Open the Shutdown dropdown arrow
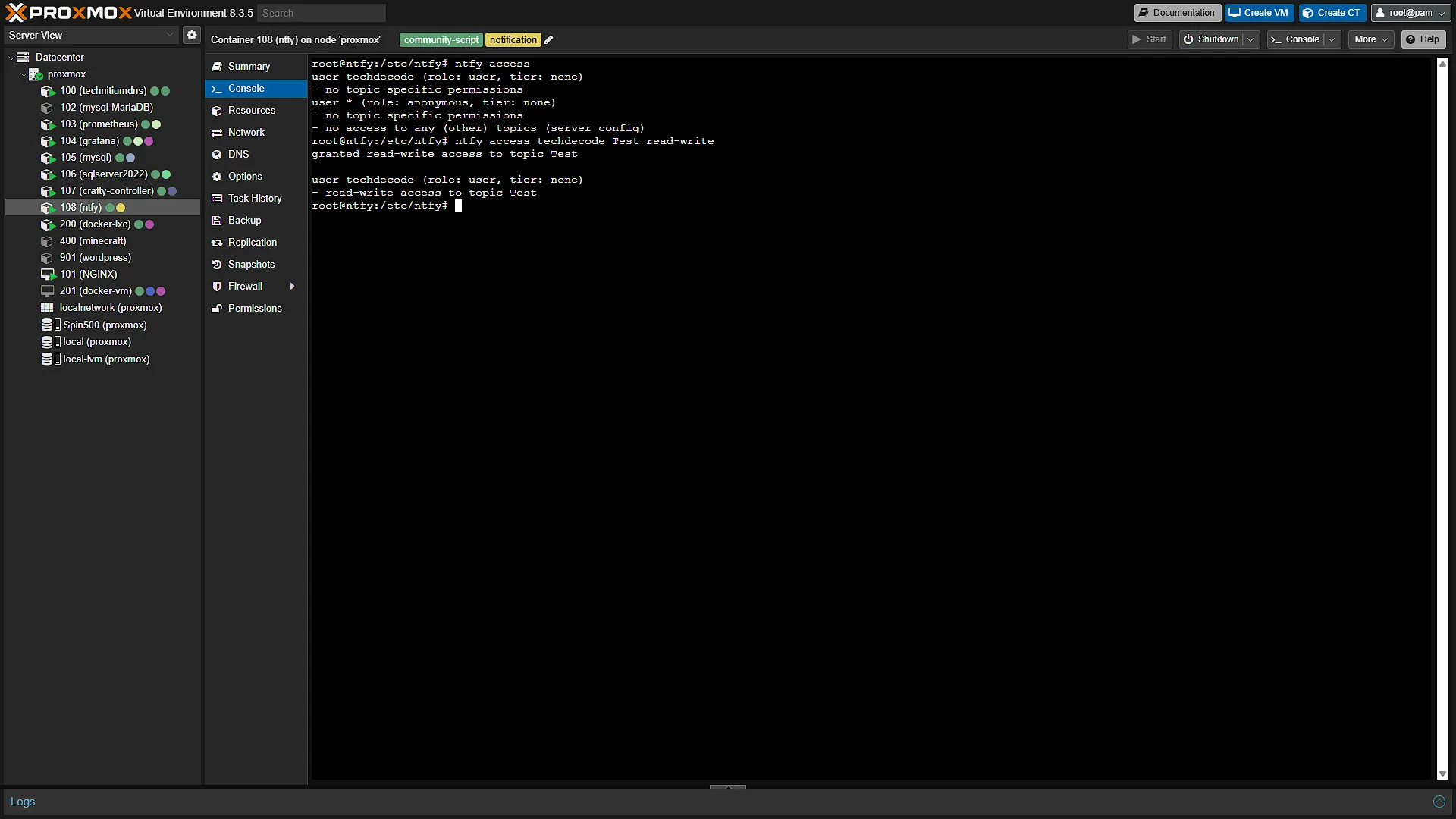 point(1251,39)
